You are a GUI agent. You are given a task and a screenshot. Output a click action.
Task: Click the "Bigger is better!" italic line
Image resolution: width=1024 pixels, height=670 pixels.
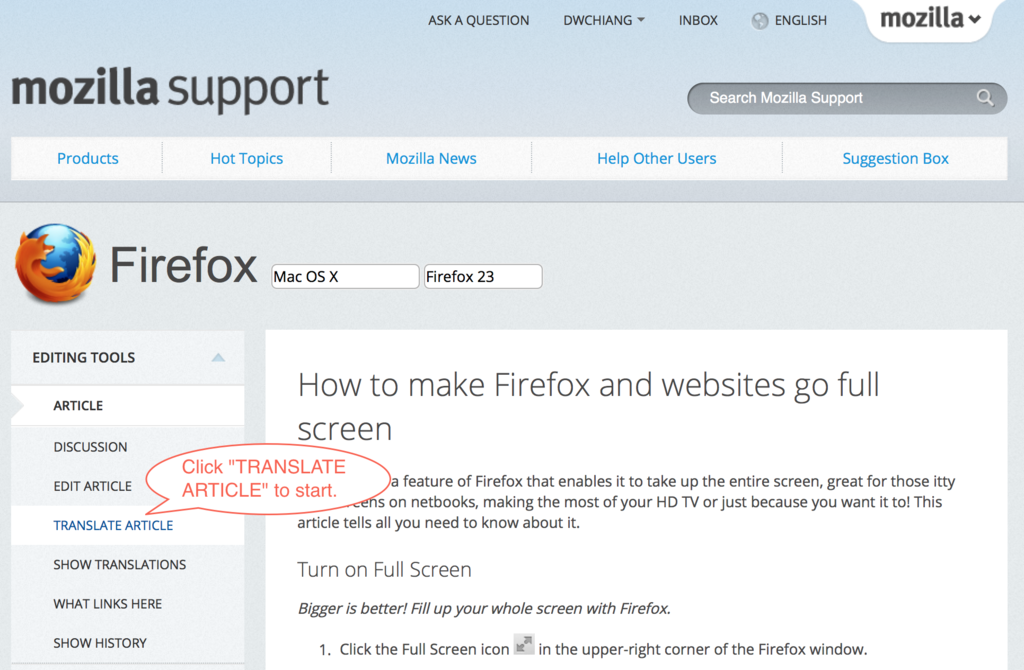tap(484, 609)
